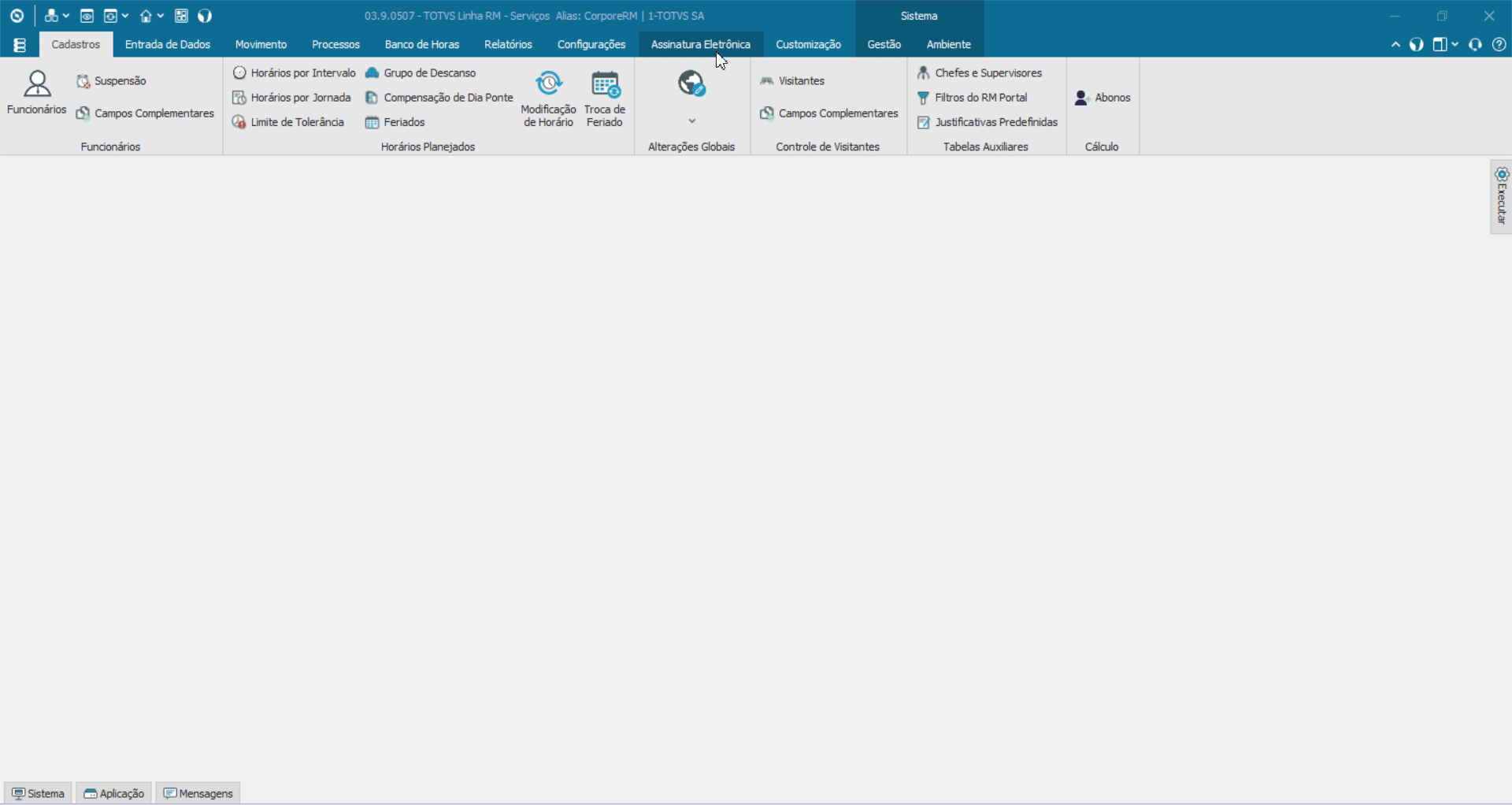1512x805 pixels.
Task: Click the TOTVS logo icon in title bar
Action: (17, 16)
